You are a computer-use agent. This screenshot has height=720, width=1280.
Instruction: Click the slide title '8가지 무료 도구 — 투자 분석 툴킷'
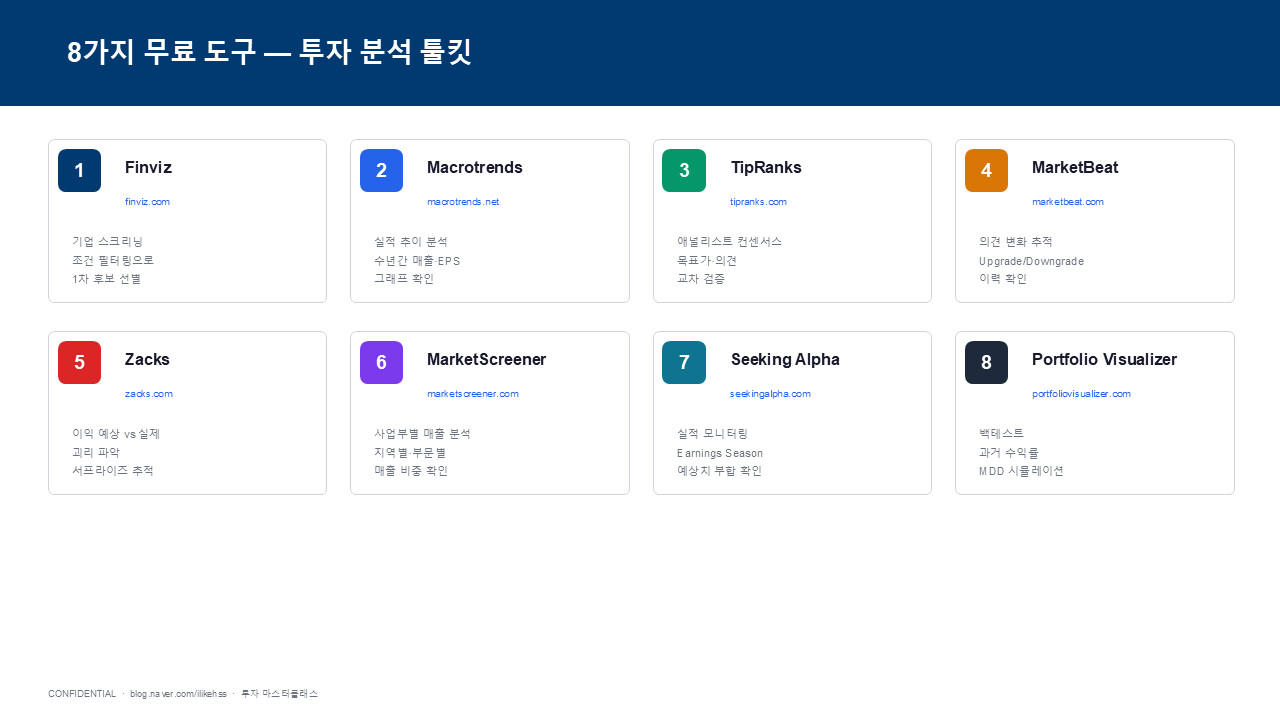pyautogui.click(x=269, y=52)
